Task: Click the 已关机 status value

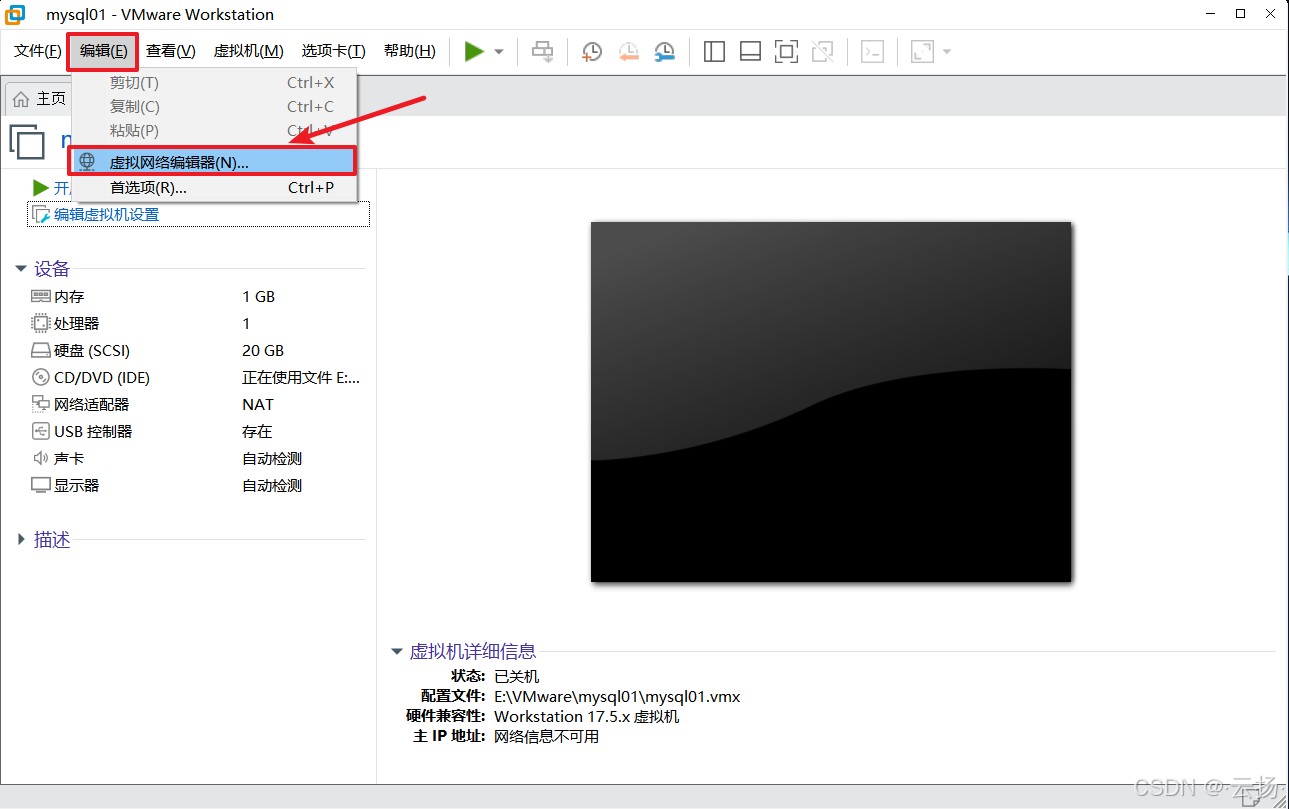Action: [x=516, y=676]
